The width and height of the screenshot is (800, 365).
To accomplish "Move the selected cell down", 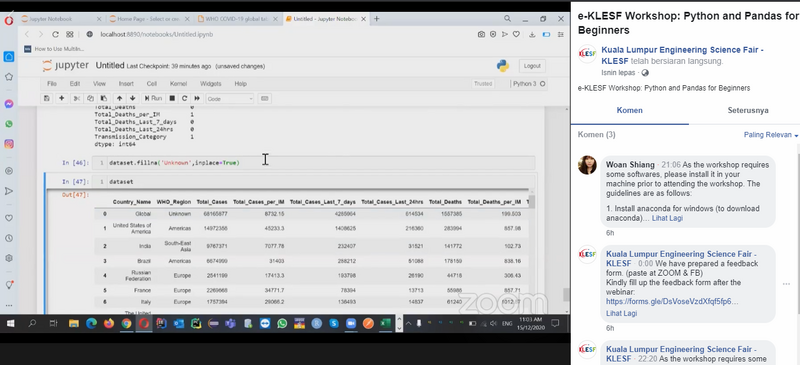I will (133, 99).
